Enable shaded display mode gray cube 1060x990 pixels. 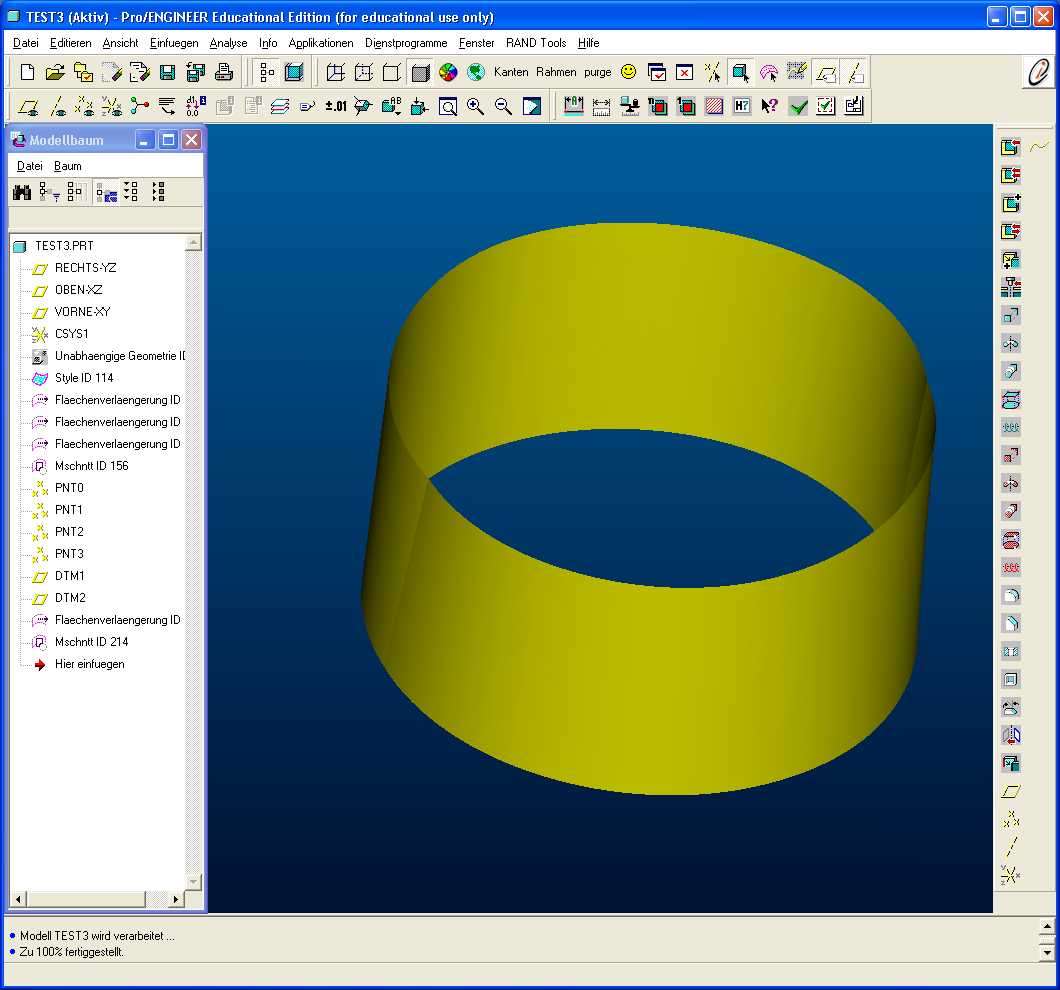pos(420,72)
